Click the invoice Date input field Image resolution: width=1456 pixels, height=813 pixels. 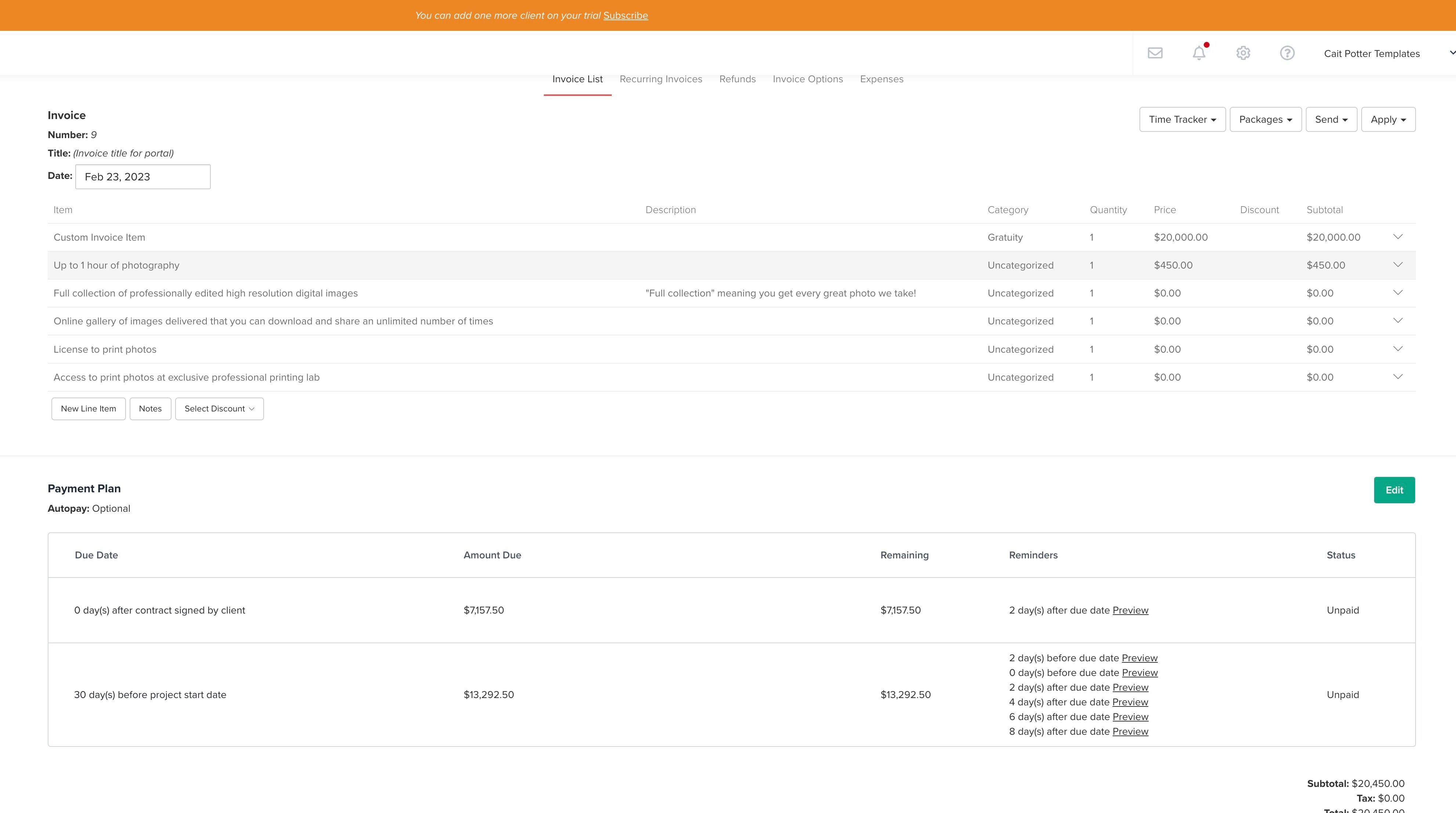coord(143,177)
